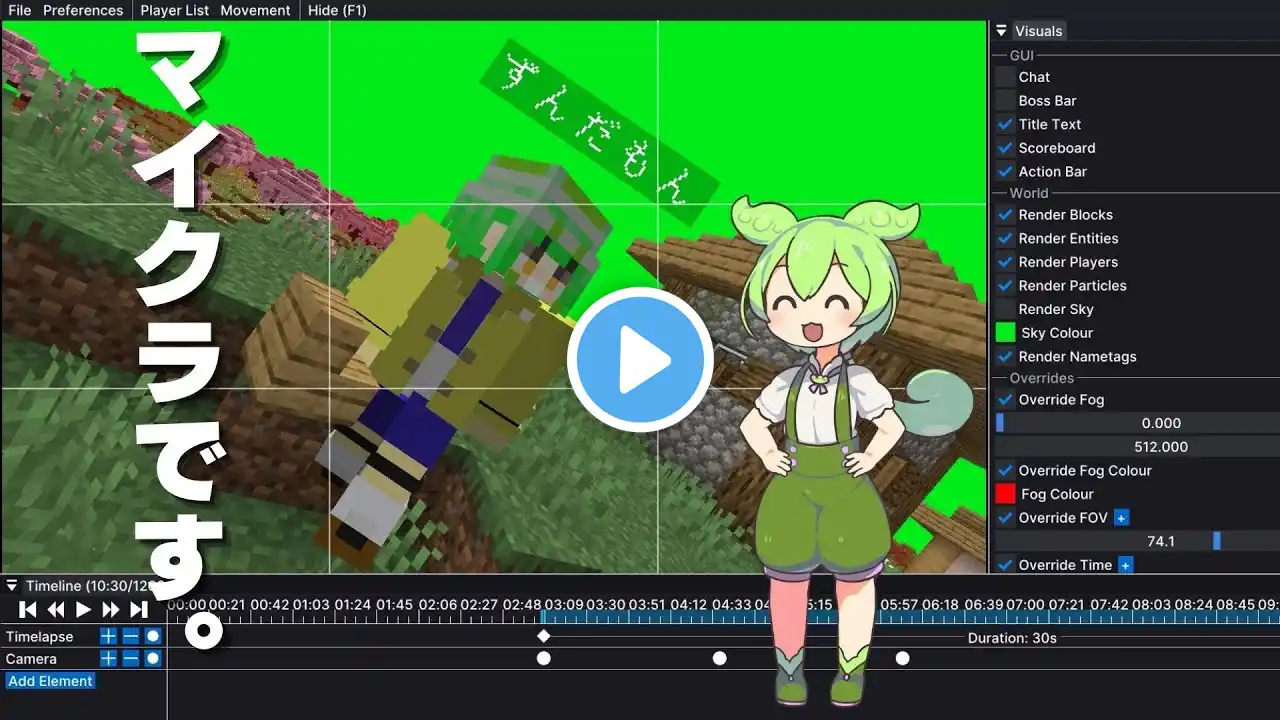Uncheck Render Players
This screenshot has width=1280, height=720.
(1006, 262)
